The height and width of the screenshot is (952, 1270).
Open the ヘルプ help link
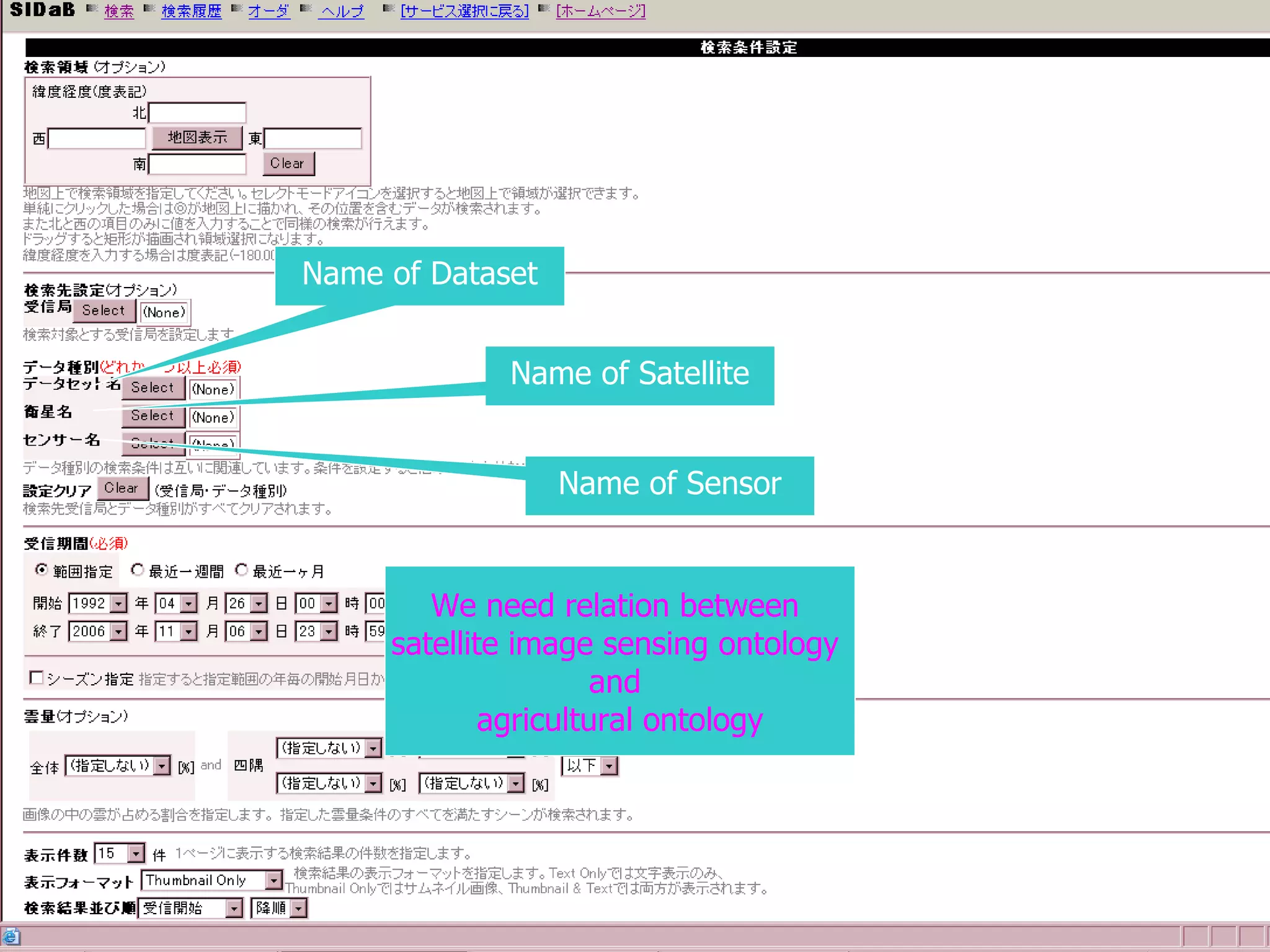click(x=341, y=11)
